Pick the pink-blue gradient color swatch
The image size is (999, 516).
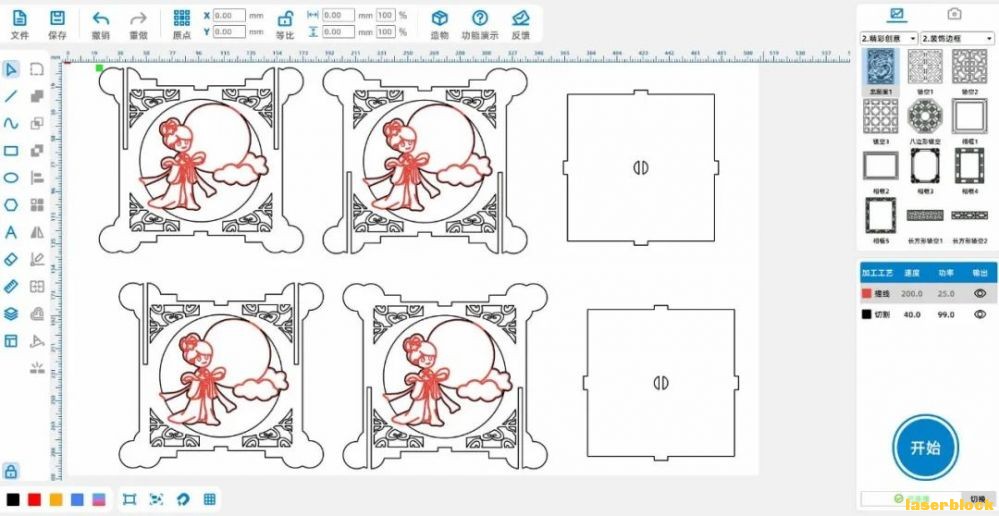pos(99,499)
